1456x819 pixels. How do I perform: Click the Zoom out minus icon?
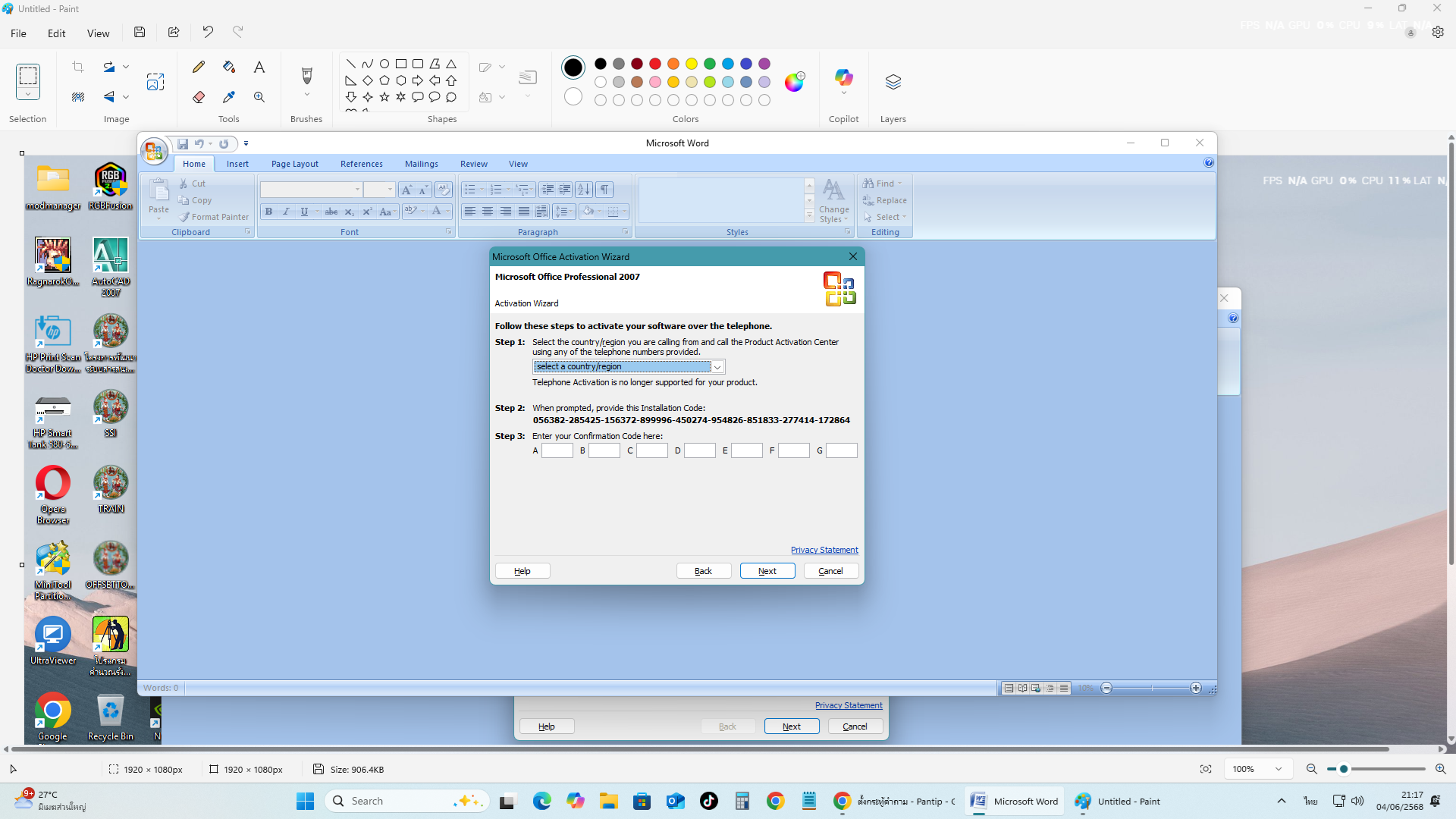click(1311, 769)
